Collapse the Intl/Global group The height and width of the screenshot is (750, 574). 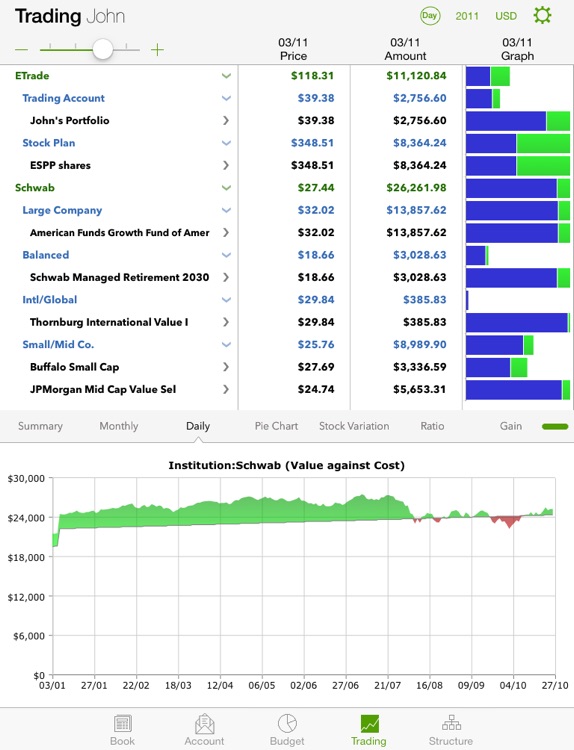tap(226, 300)
